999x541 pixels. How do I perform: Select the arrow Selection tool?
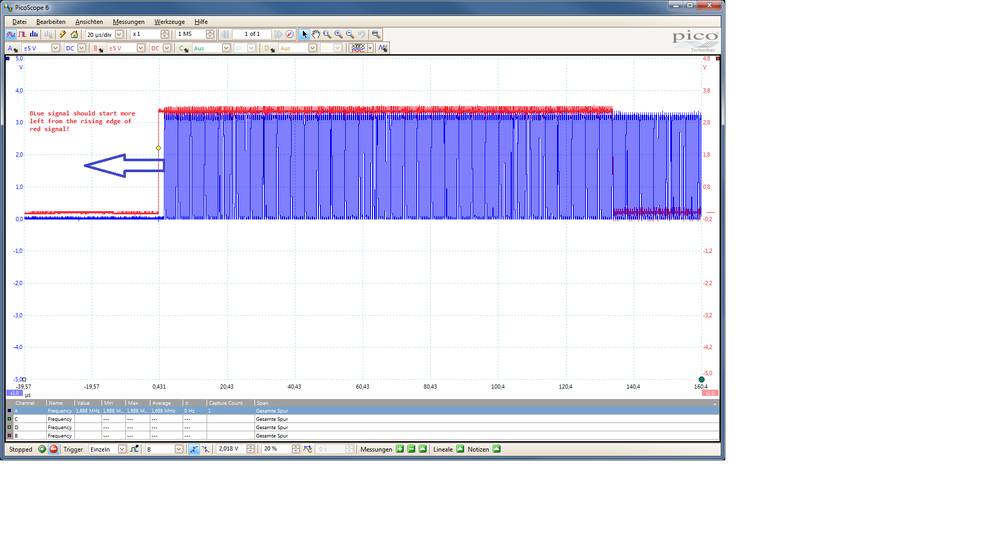[305, 34]
